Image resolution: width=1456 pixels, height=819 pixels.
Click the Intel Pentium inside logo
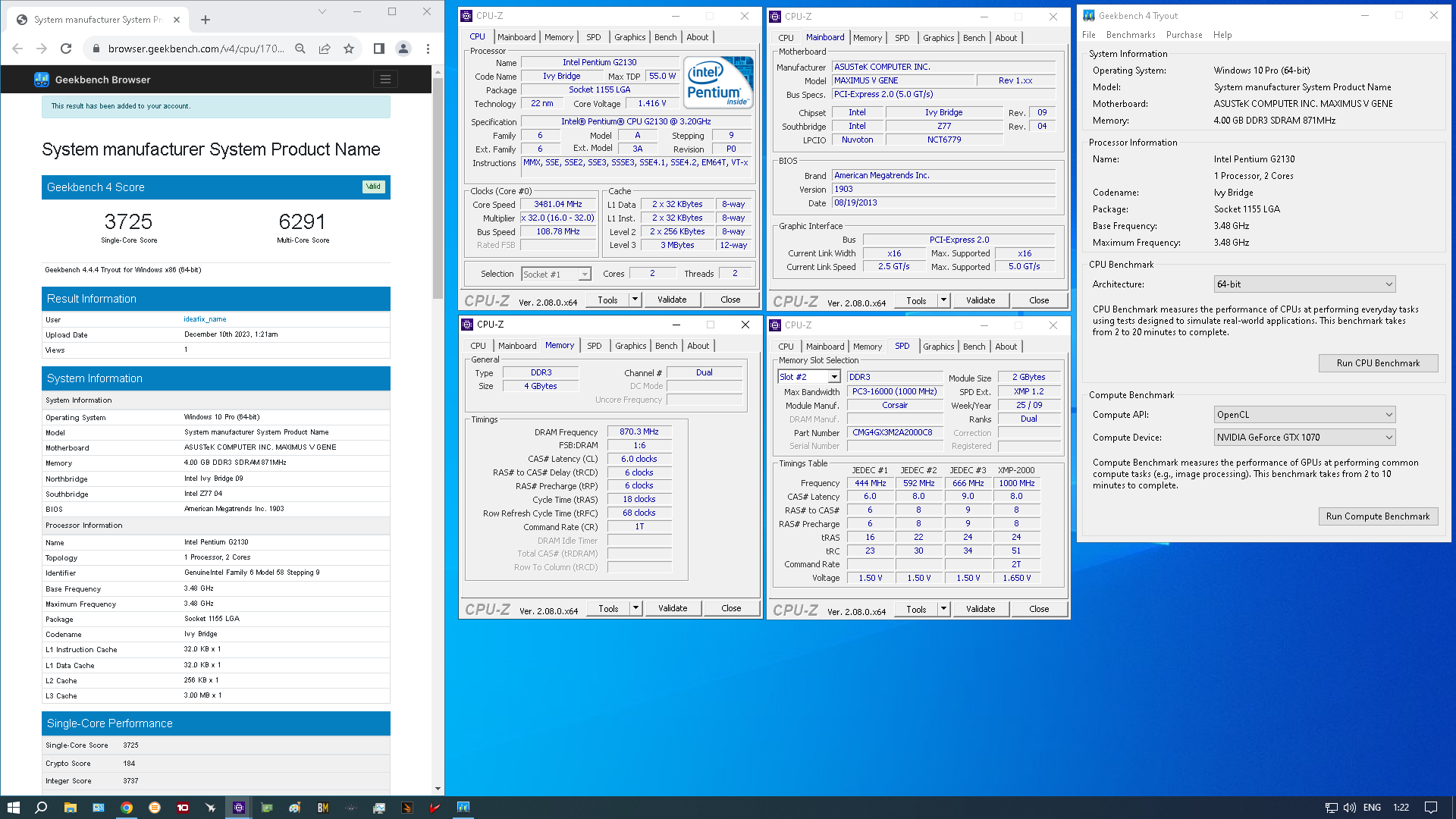click(718, 82)
